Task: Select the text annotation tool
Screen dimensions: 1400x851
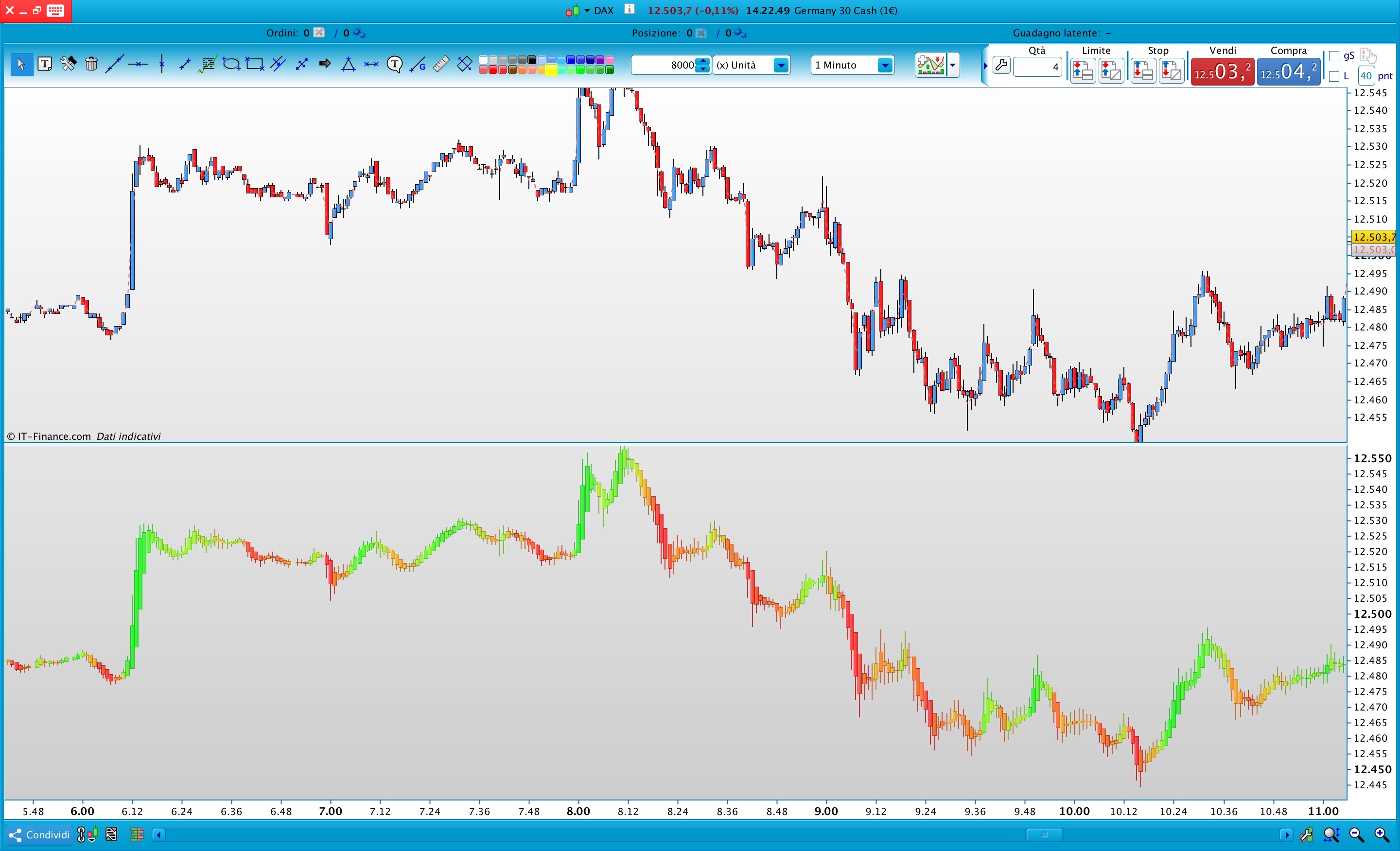Action: pyautogui.click(x=44, y=64)
